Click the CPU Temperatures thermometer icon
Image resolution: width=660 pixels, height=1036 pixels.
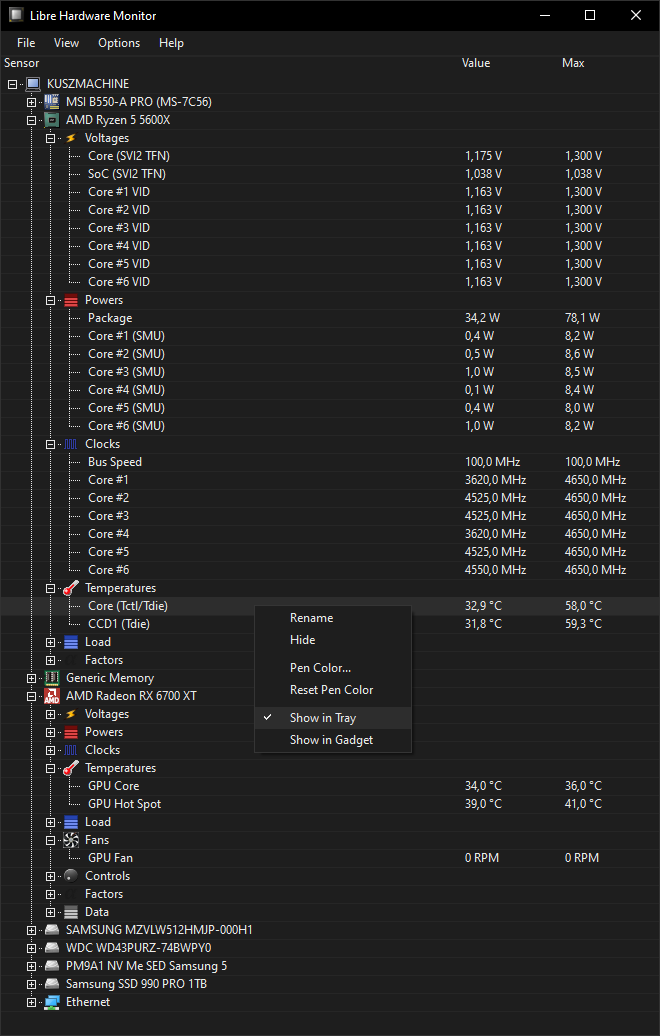pos(70,588)
